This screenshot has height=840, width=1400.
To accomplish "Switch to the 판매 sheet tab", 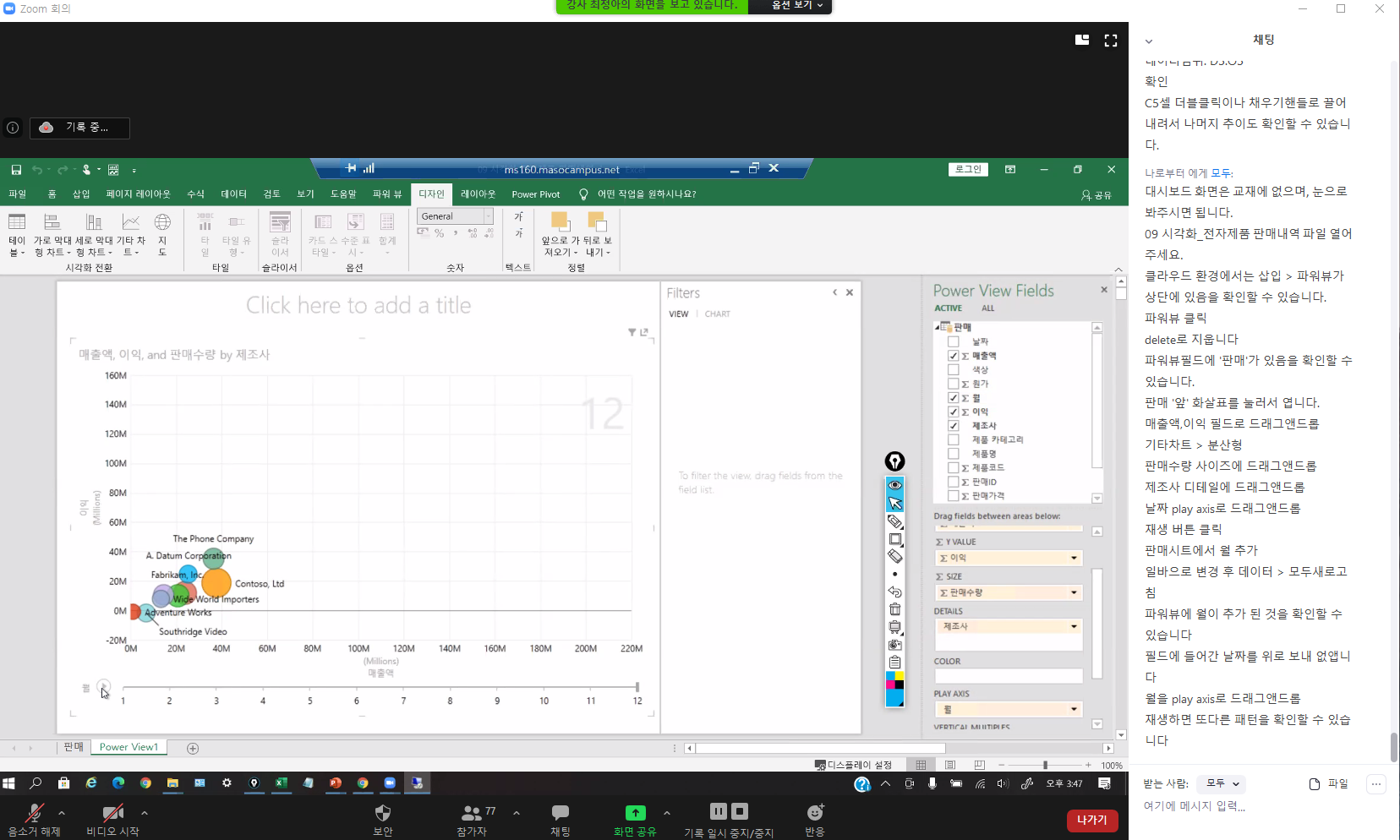I will (74, 747).
